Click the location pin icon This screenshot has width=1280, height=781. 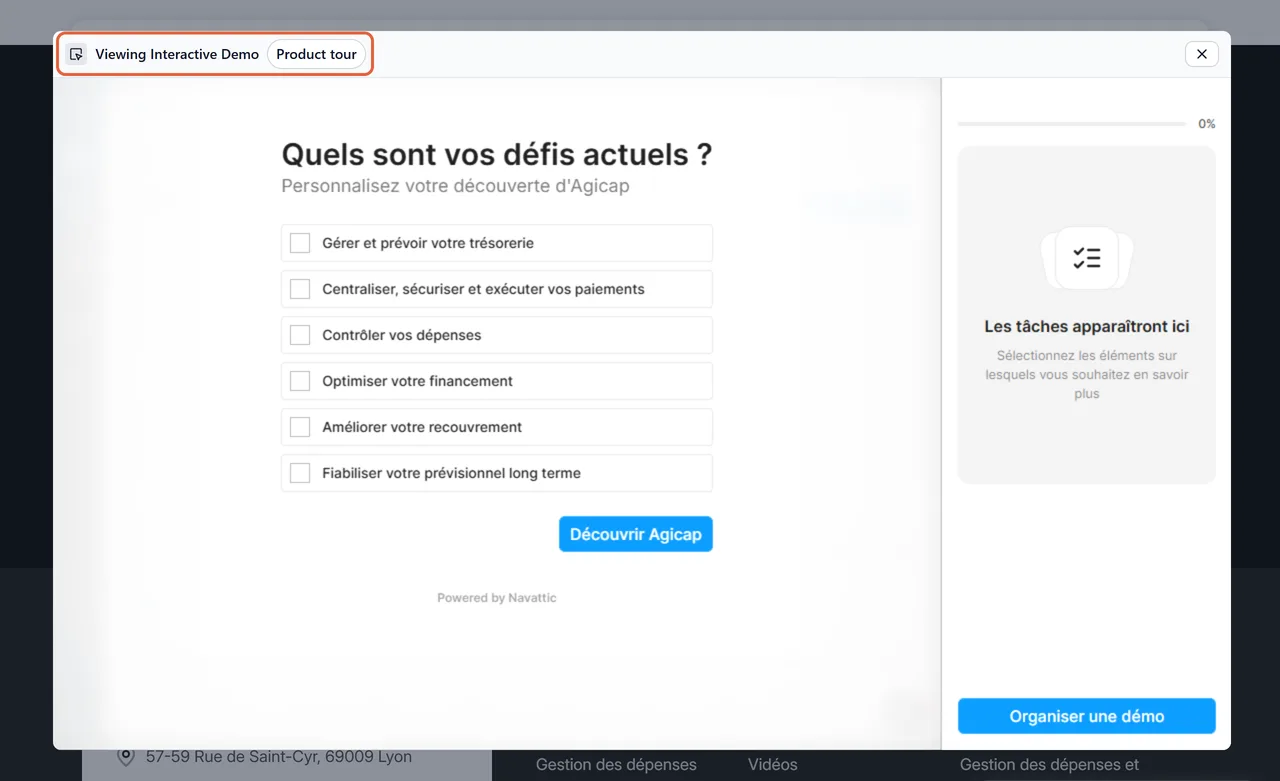click(126, 756)
